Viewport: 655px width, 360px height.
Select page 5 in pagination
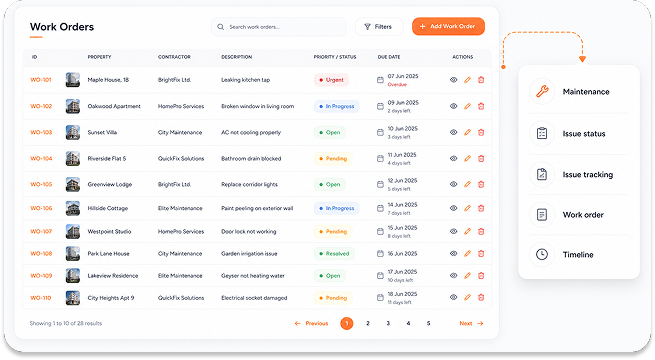coord(428,323)
